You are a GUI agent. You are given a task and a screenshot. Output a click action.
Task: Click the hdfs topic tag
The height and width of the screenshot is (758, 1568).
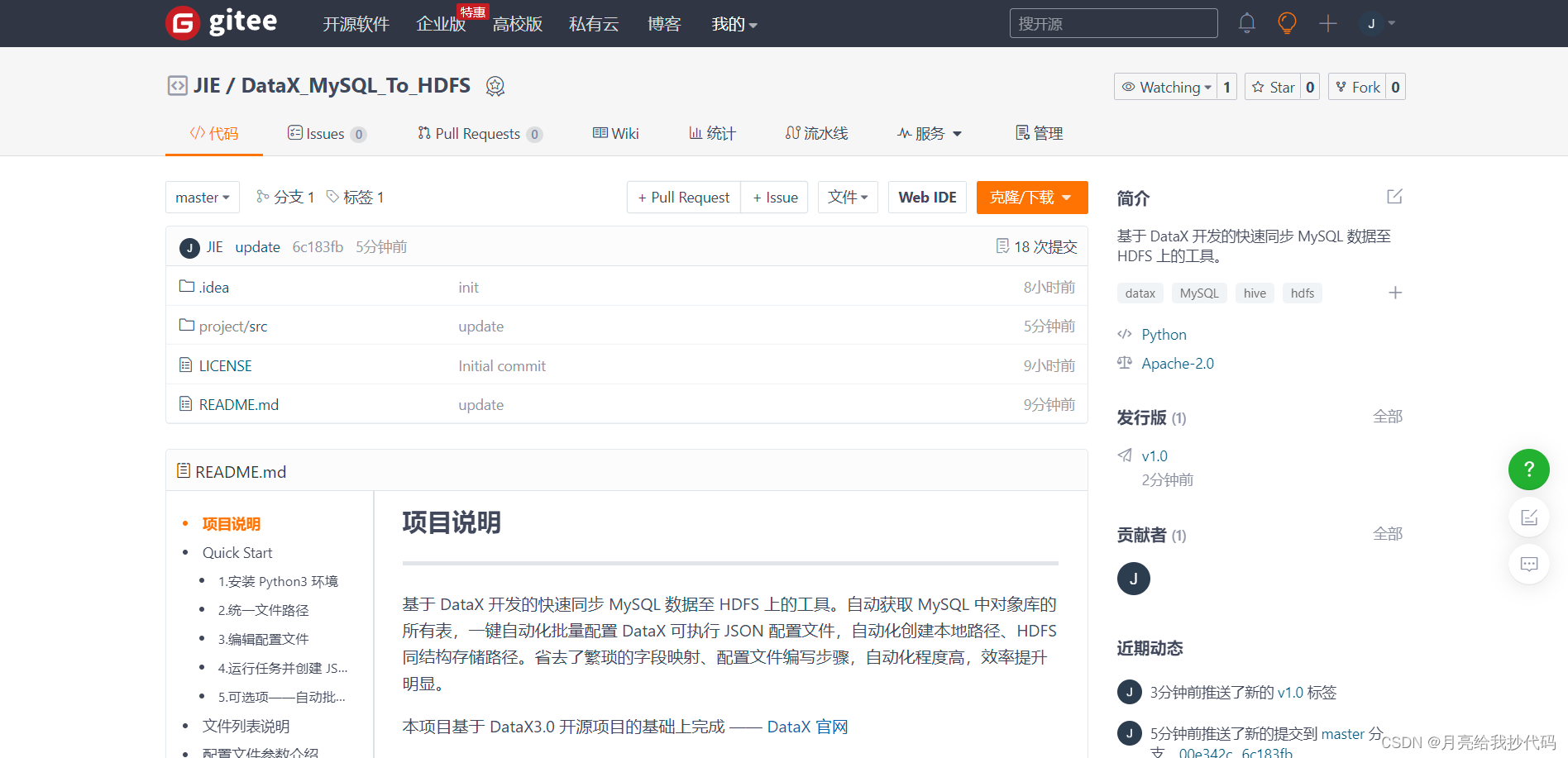[1303, 293]
